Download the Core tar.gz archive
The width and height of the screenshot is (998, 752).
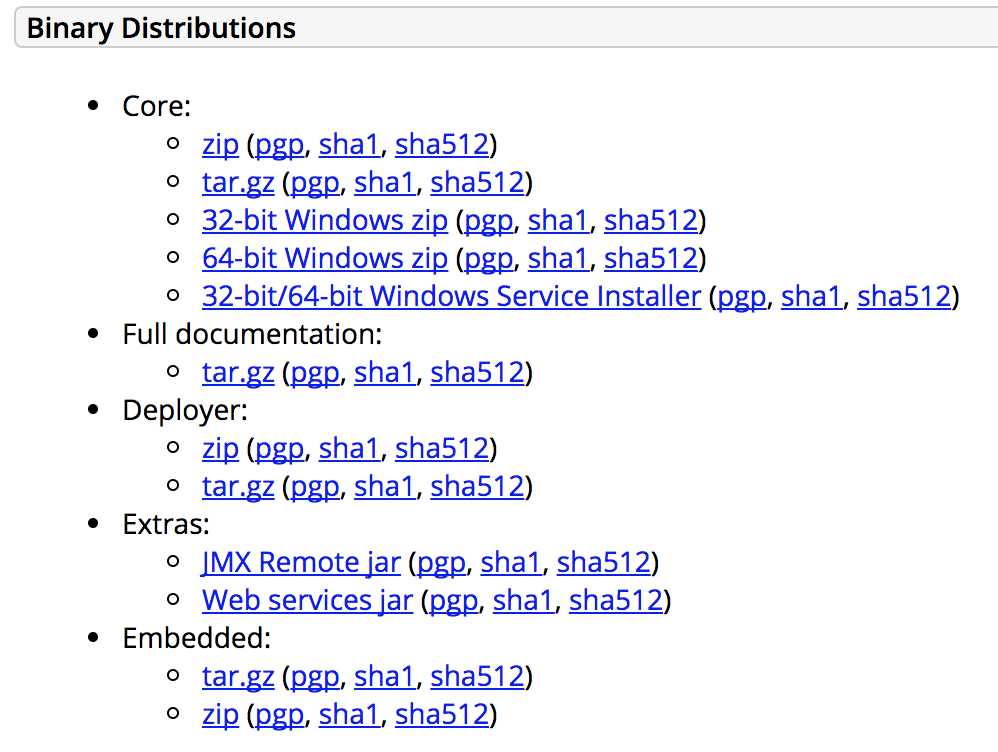(x=238, y=183)
